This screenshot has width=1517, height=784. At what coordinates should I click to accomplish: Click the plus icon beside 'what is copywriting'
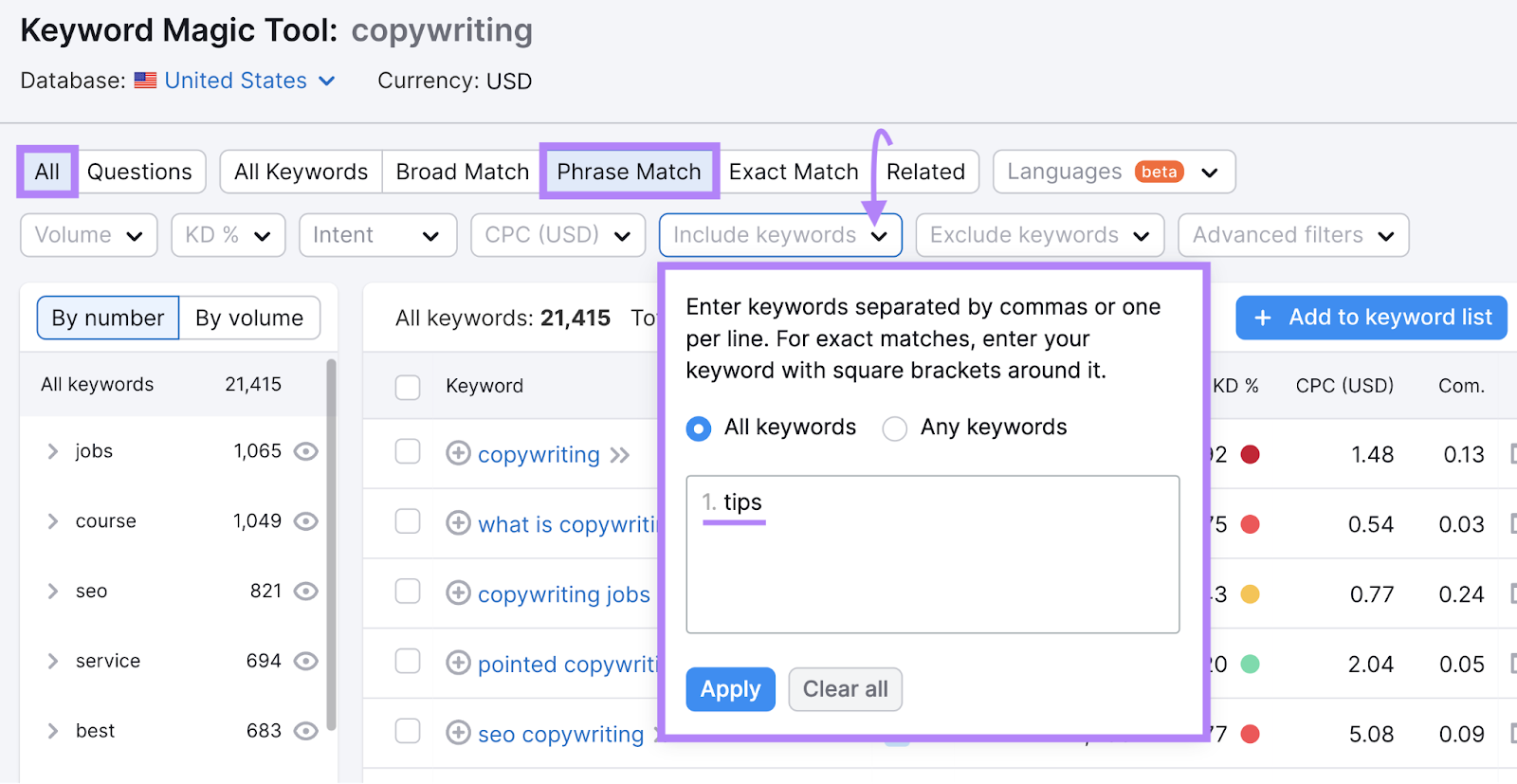pyautogui.click(x=458, y=523)
